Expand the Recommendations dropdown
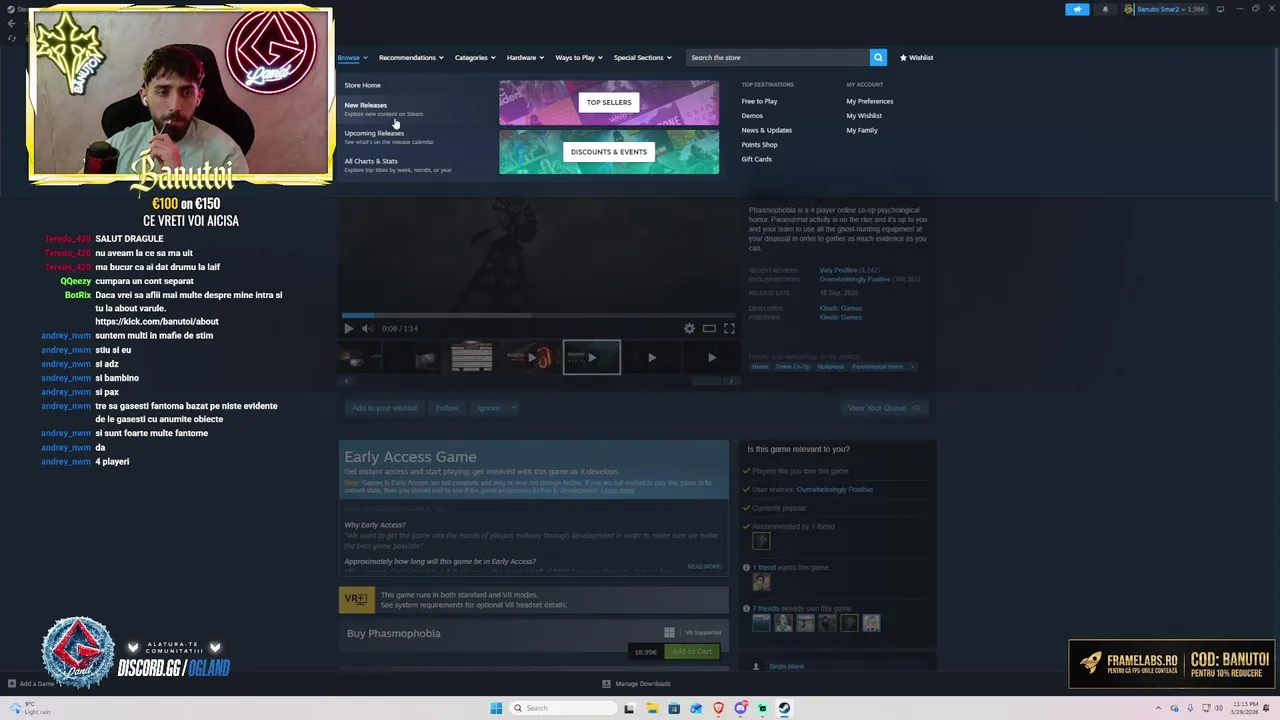The height and width of the screenshot is (720, 1280). (411, 57)
